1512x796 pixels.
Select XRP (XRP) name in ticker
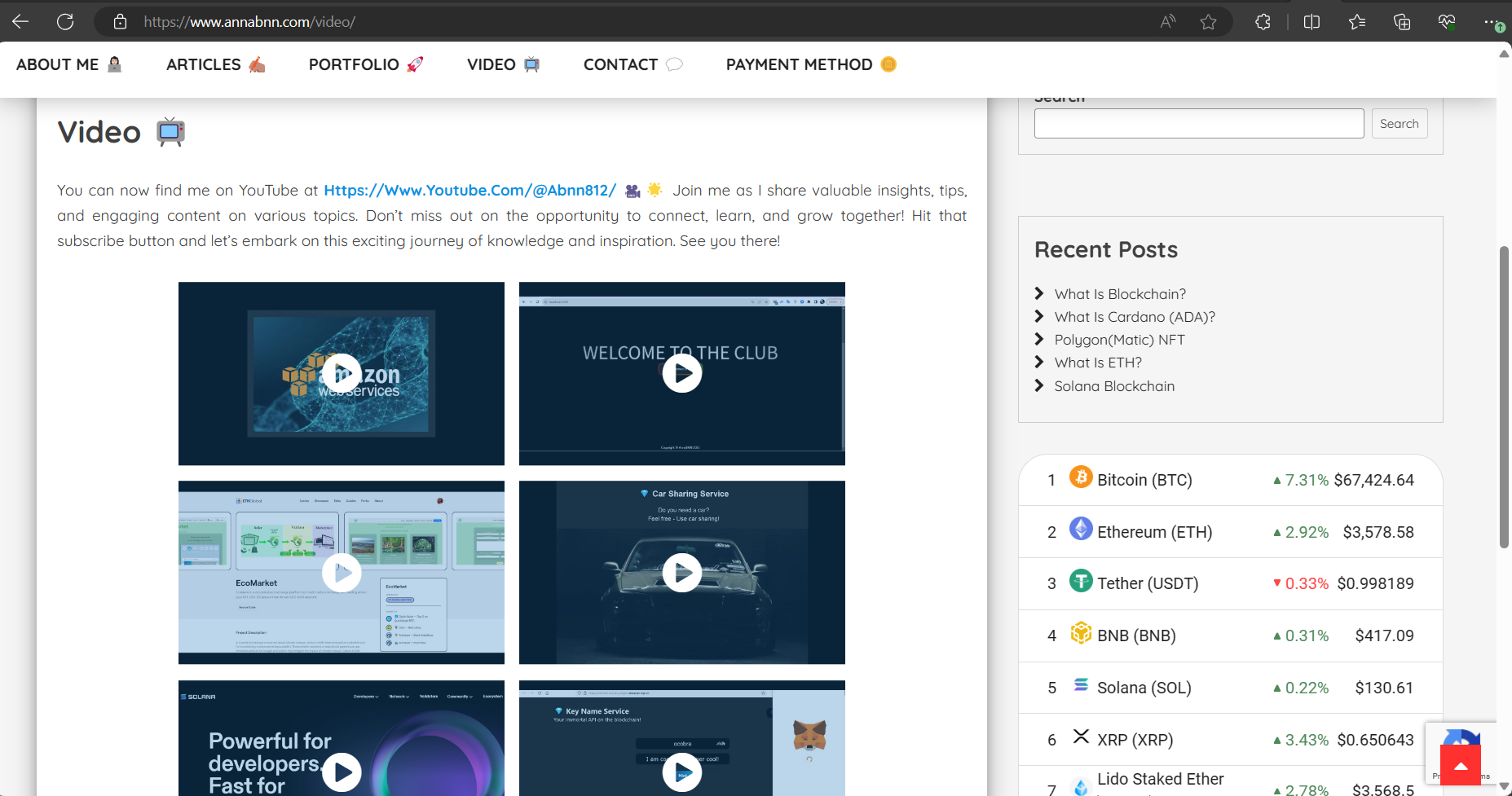click(1135, 740)
